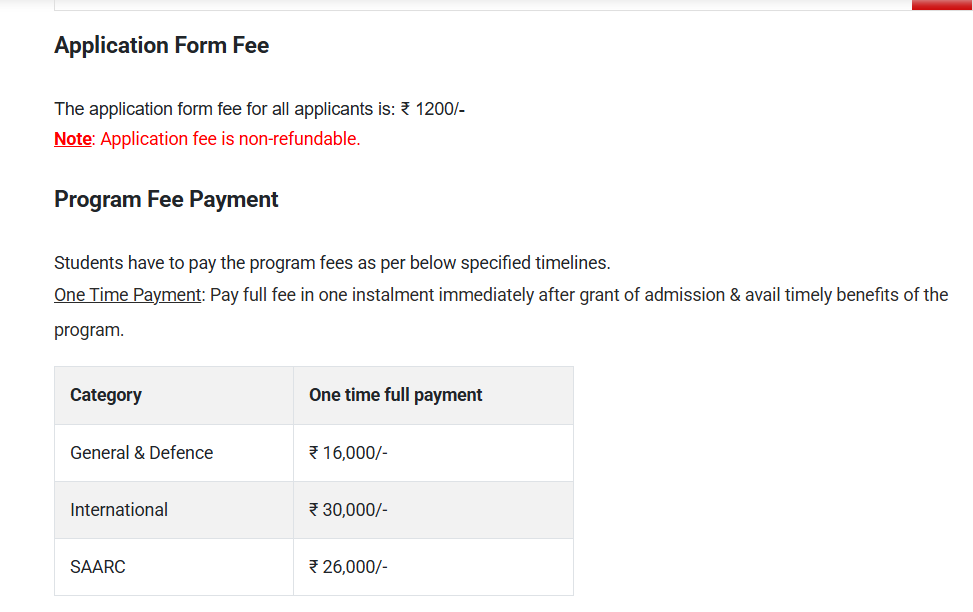Viewport: 973px width, 612px height.
Task: Click the underlined One Time Payment text
Action: 127,295
